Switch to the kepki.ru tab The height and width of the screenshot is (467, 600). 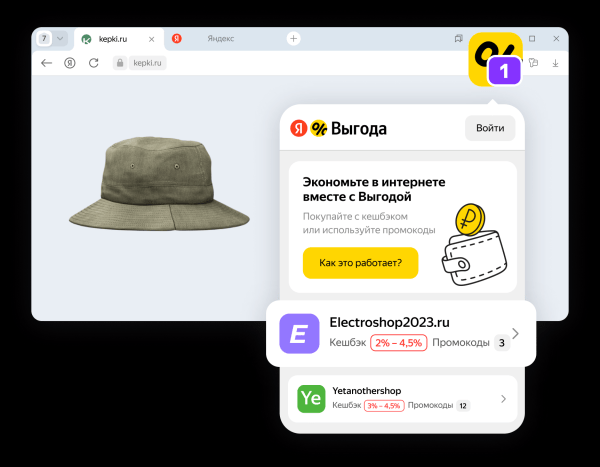(x=112, y=39)
